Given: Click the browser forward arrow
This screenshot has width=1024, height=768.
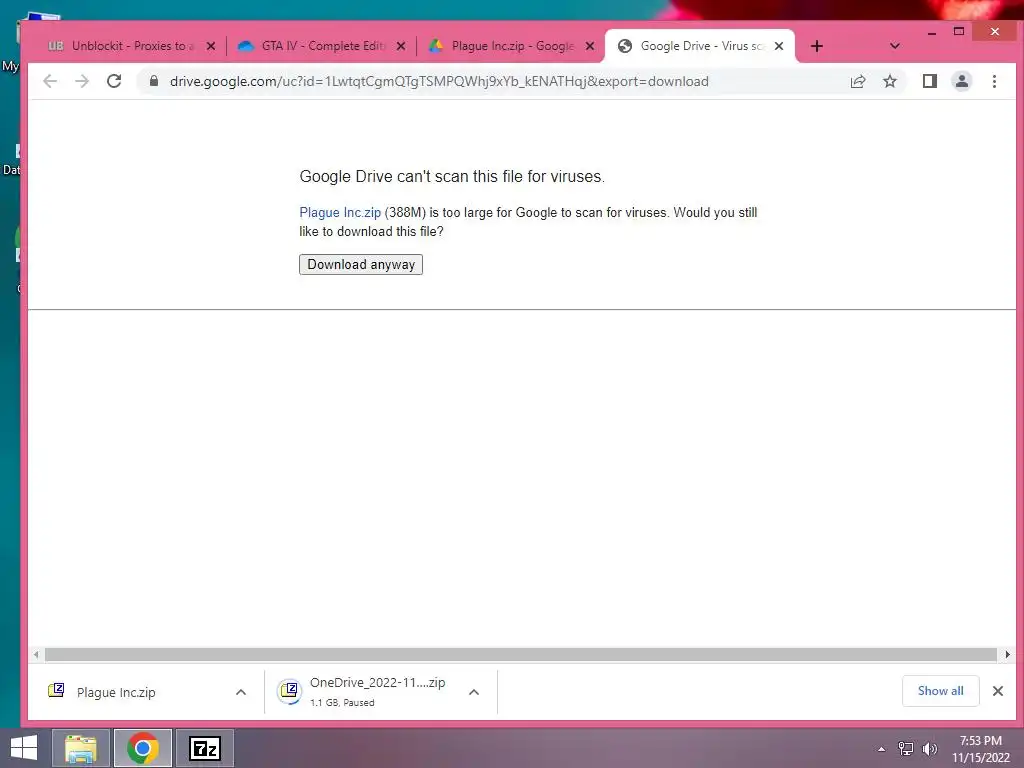Looking at the screenshot, I should pyautogui.click(x=82, y=81).
